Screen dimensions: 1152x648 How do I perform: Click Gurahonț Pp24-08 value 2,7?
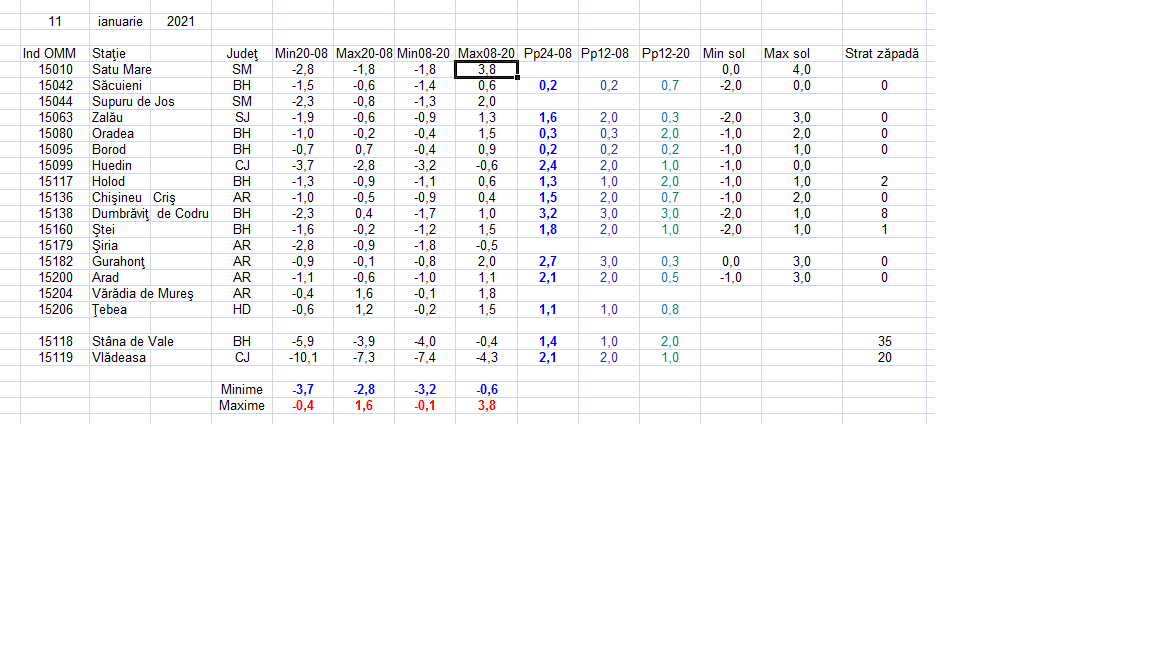[547, 262]
